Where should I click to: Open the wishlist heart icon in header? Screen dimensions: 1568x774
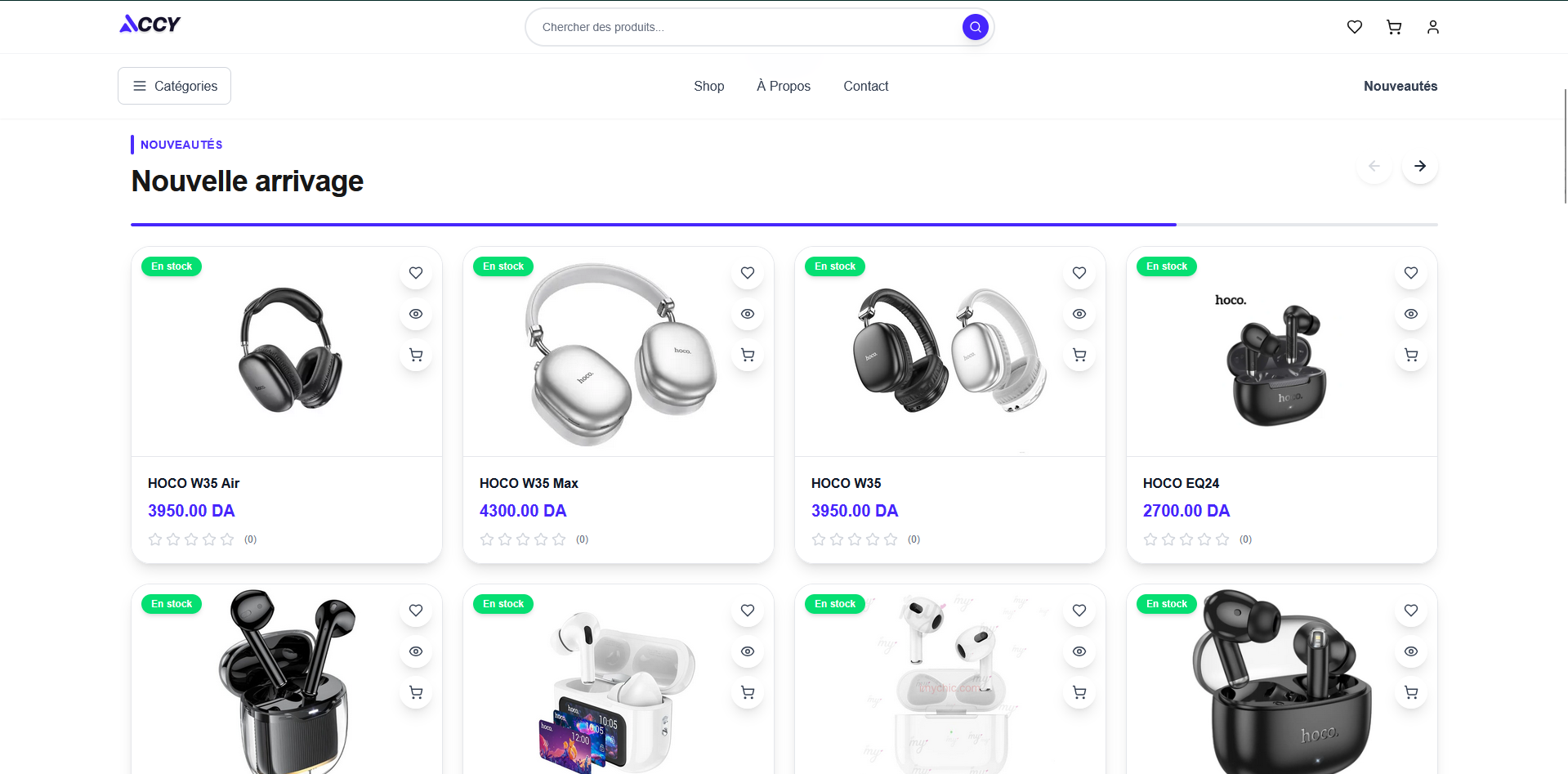(x=1355, y=27)
